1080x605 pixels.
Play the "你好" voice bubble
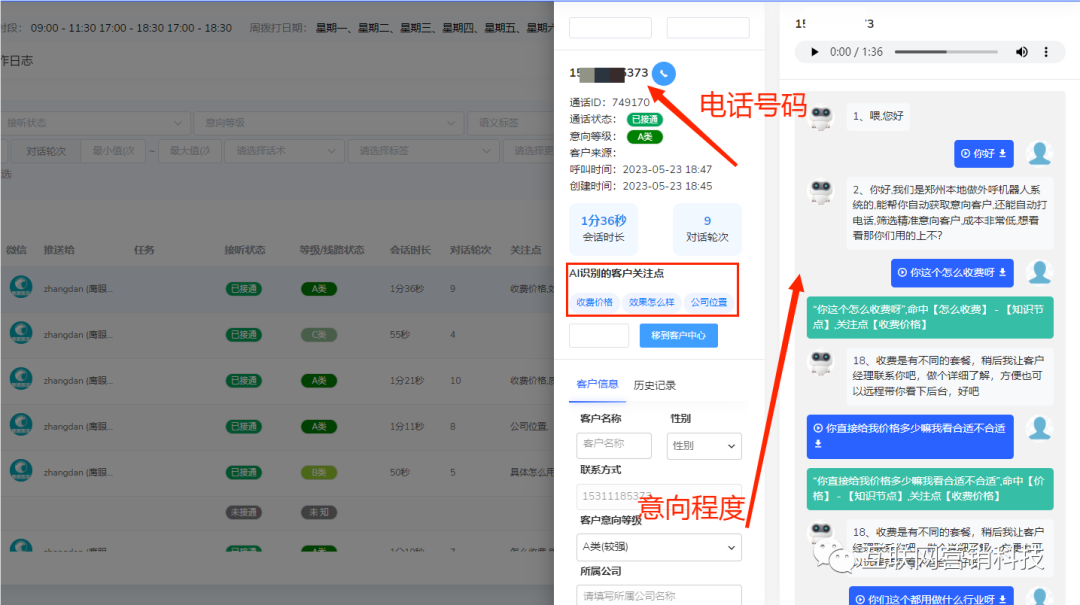pos(966,154)
